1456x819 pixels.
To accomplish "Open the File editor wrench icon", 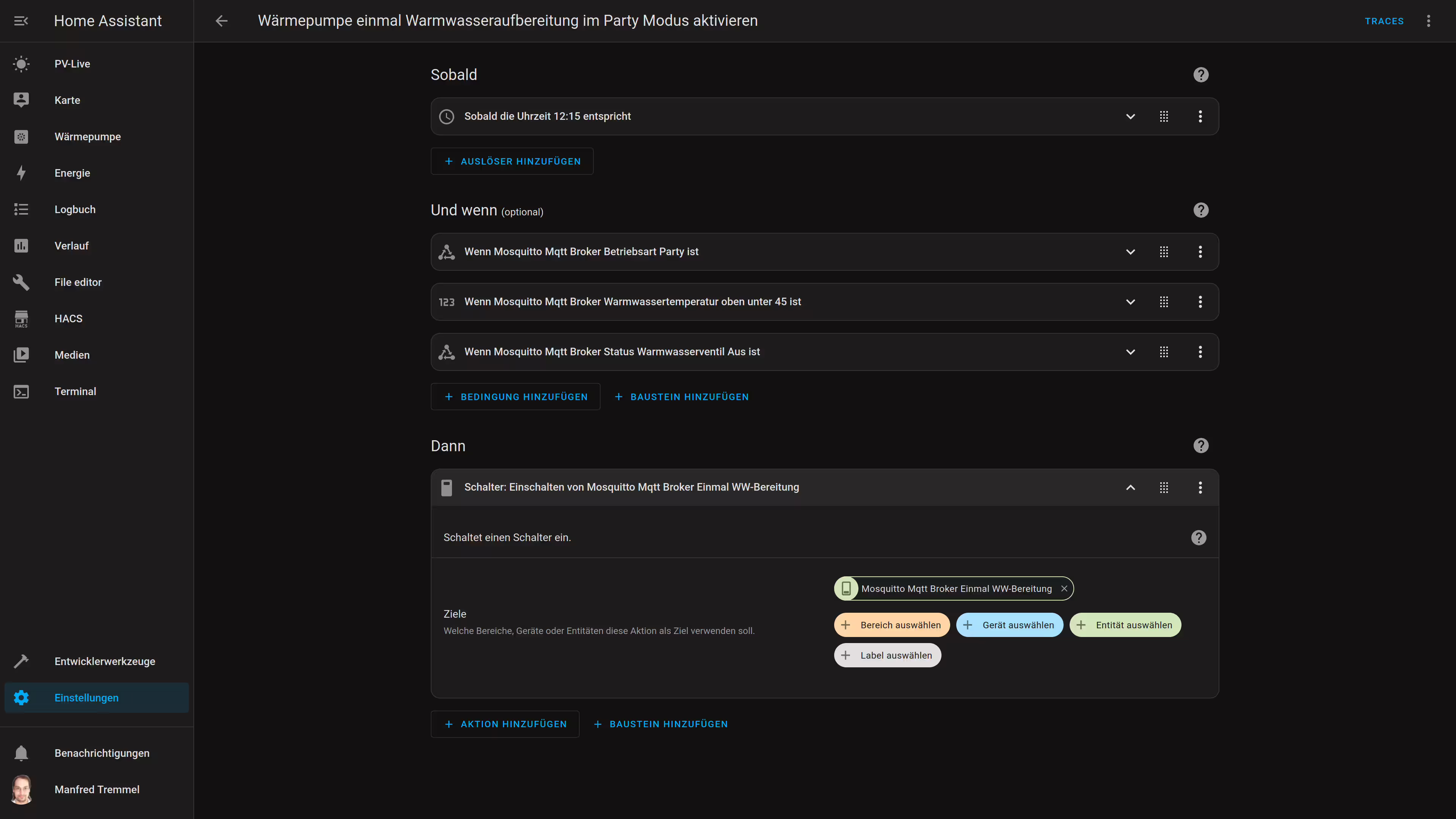I will 21,282.
